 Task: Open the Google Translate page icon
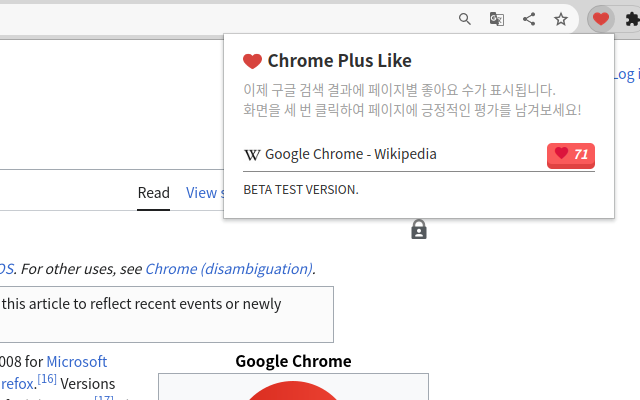(496, 19)
